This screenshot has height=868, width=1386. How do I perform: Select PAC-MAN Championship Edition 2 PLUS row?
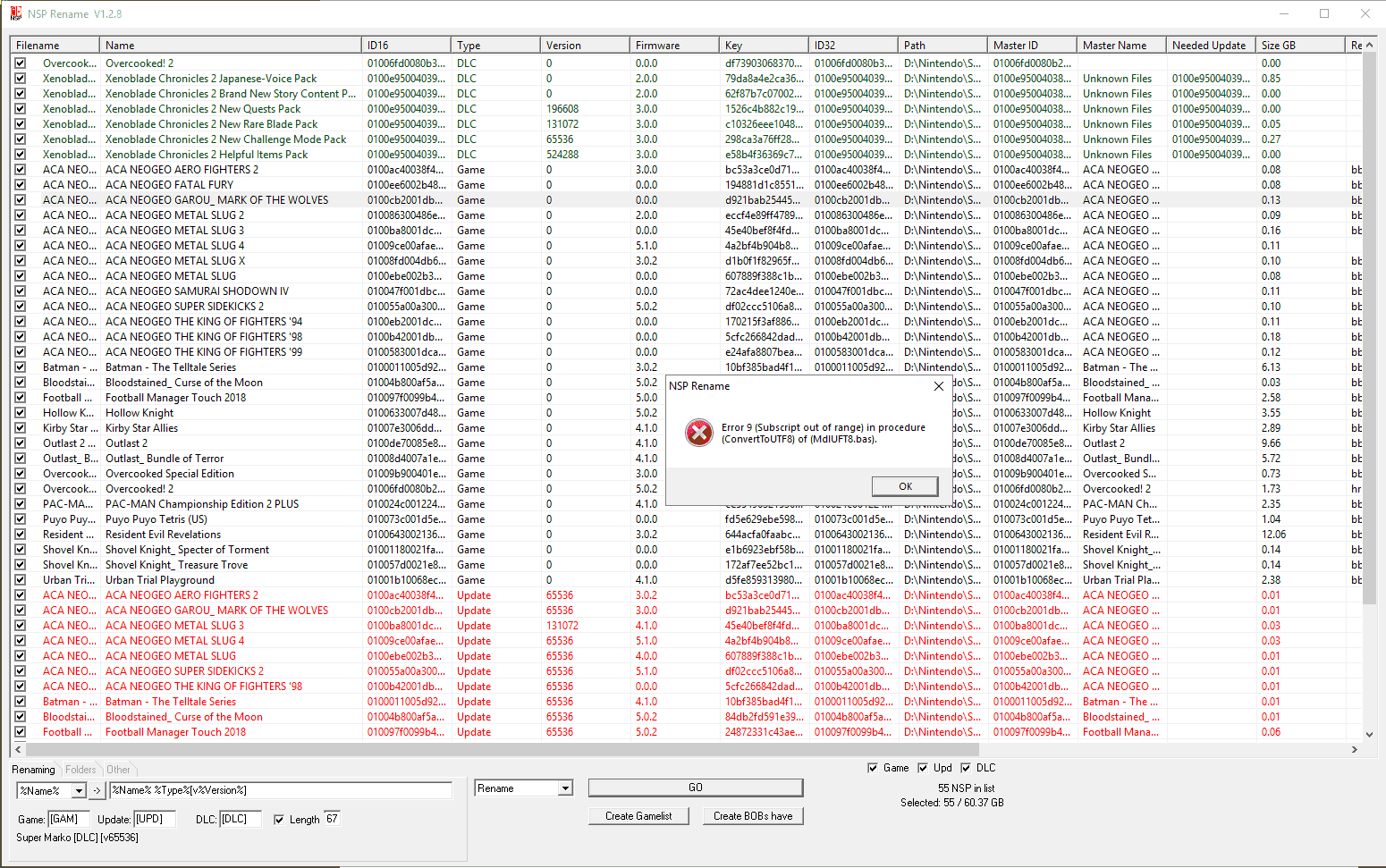[x=687, y=504]
